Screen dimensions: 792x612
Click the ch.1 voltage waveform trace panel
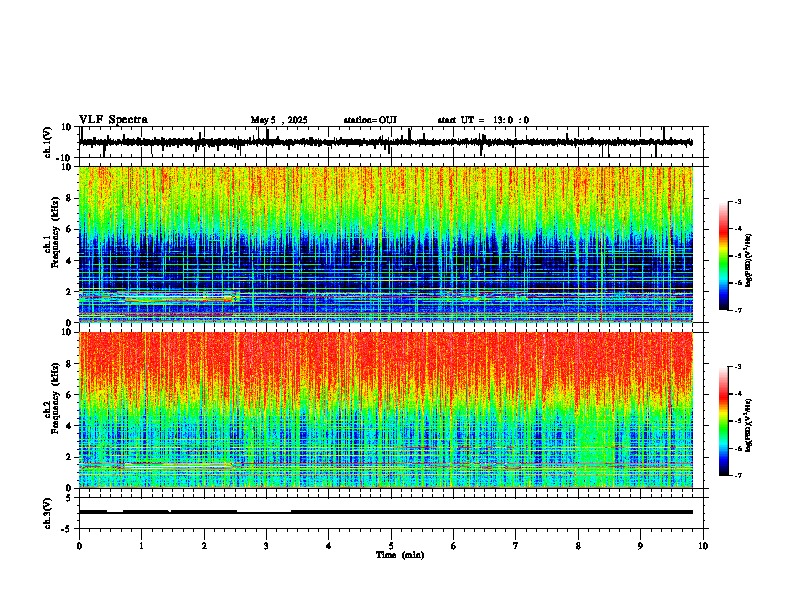coord(393,142)
